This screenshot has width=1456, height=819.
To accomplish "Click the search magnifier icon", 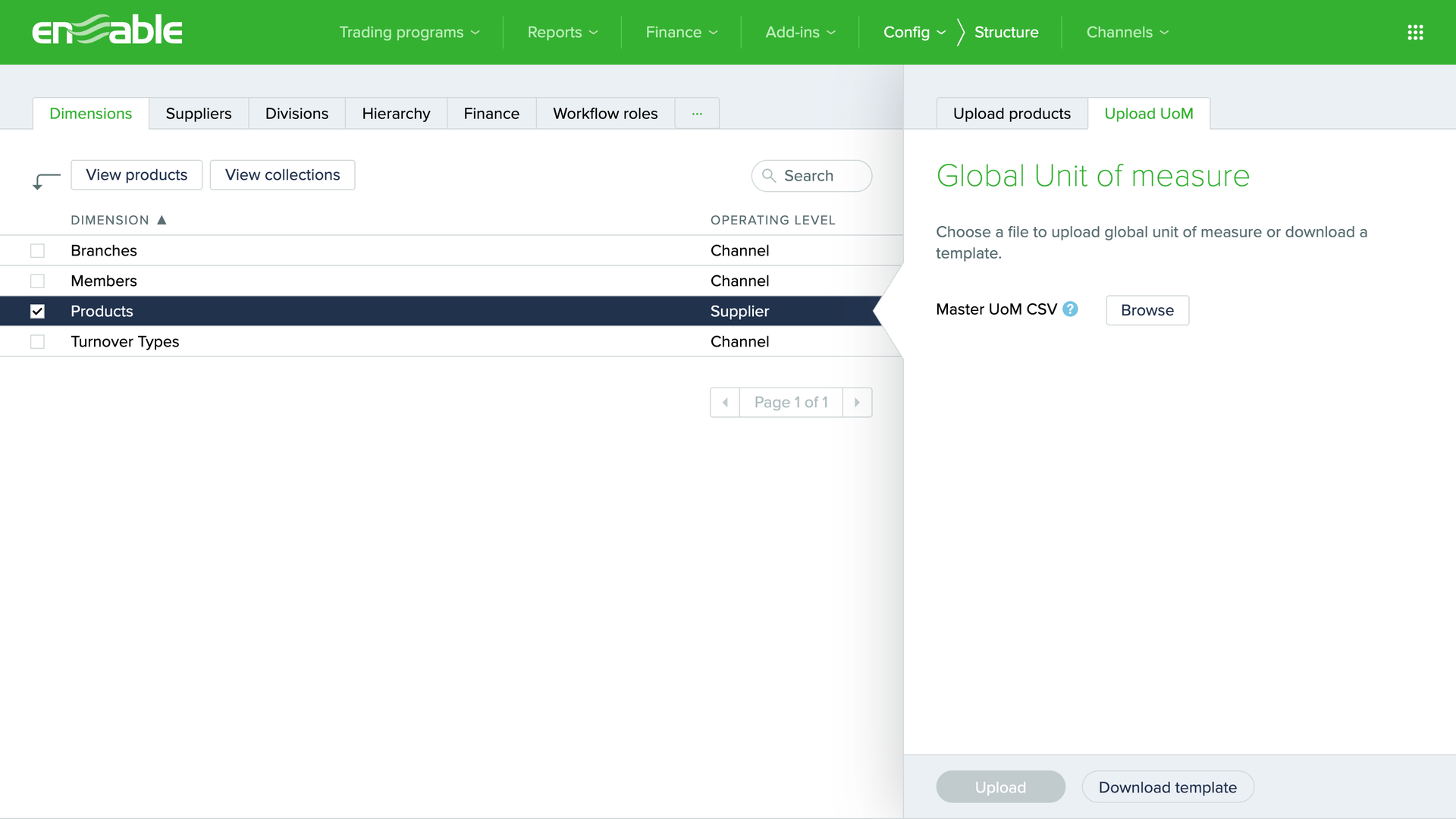I will click(769, 175).
